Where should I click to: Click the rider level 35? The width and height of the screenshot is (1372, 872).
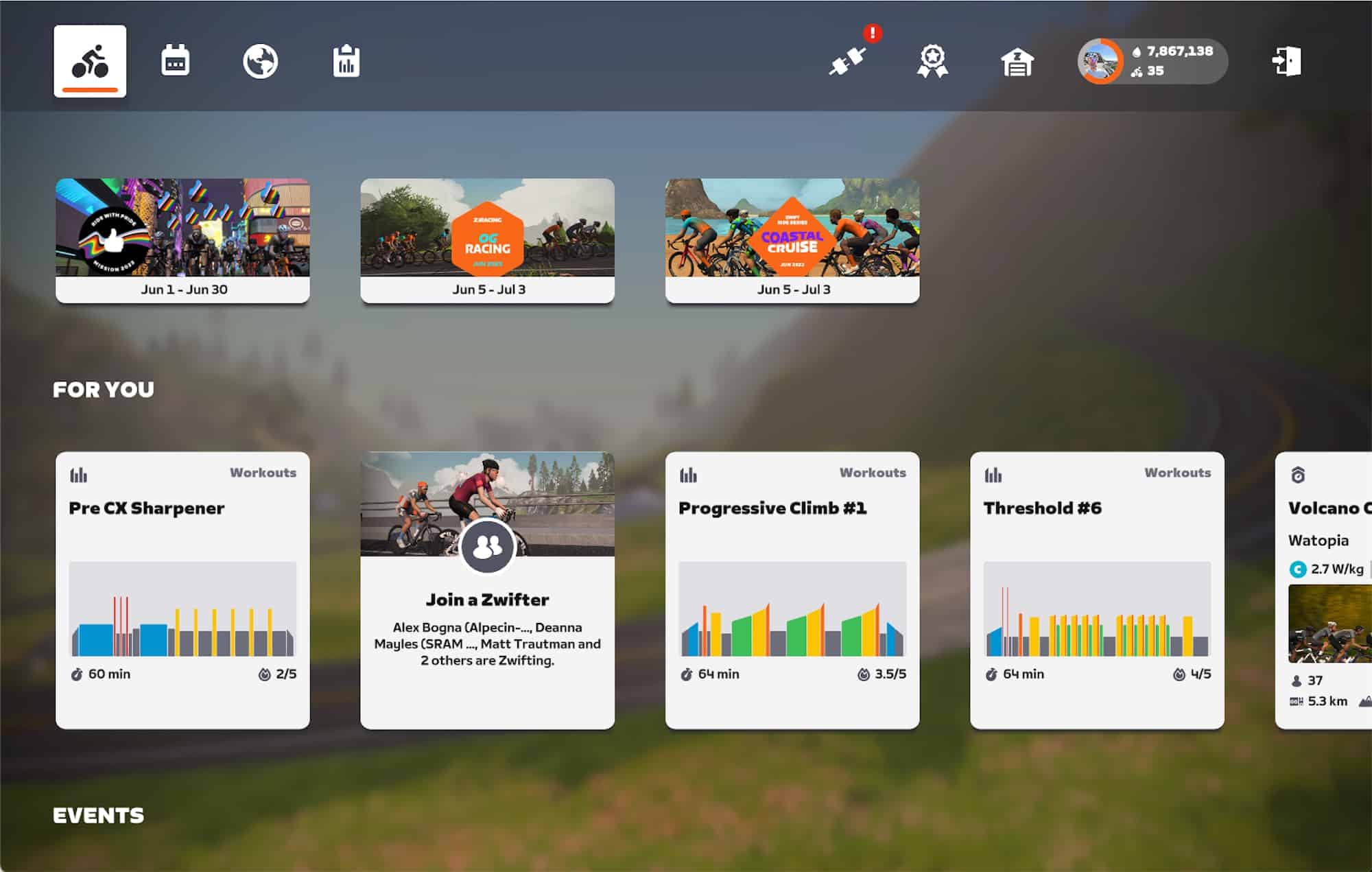click(1155, 71)
